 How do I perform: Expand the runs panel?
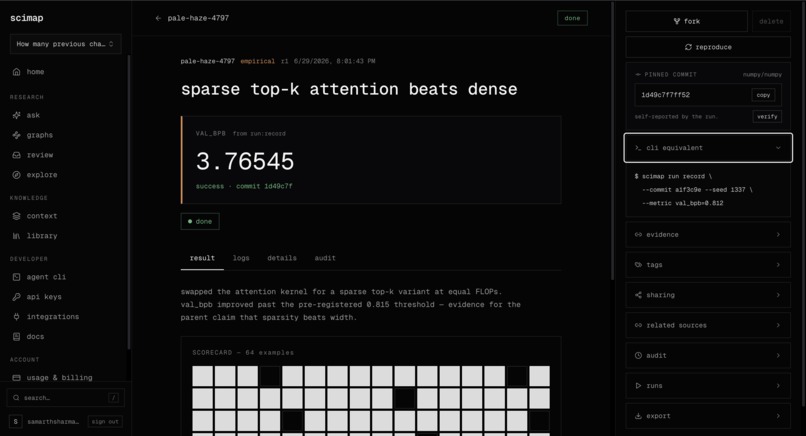pyautogui.click(x=708, y=386)
